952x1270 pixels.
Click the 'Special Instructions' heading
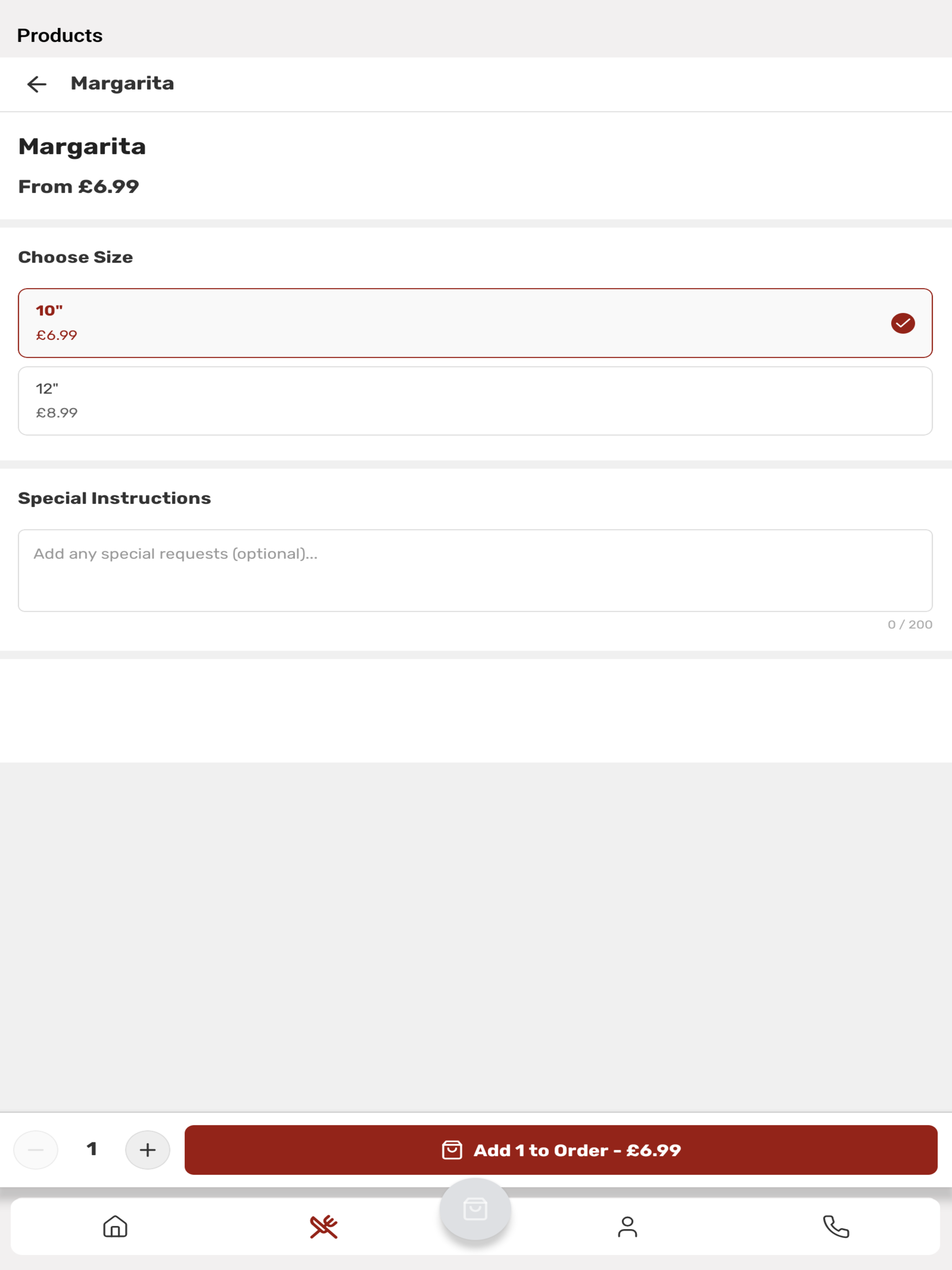pyautogui.click(x=115, y=498)
